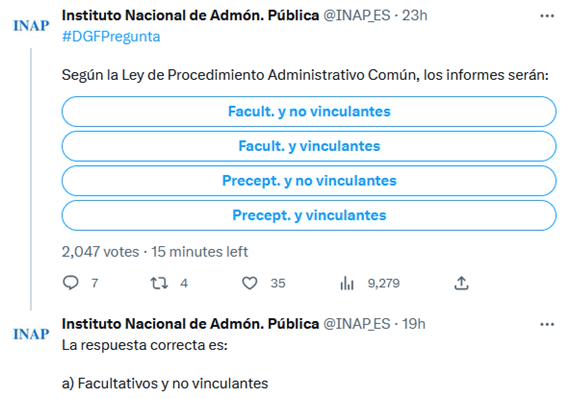Open the #DGFPregunta hashtag link
The height and width of the screenshot is (399, 571).
pos(111,37)
